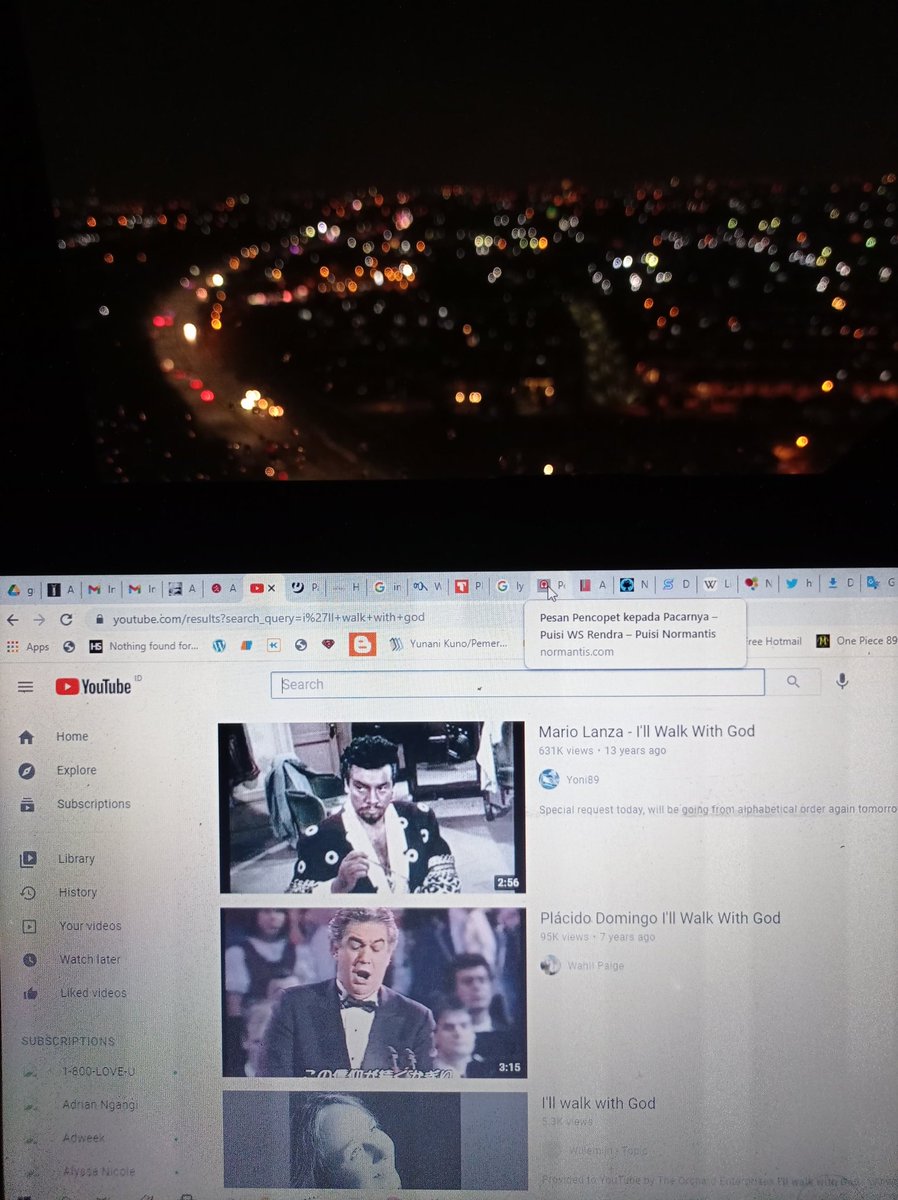Click the History clock-arrow icon
Image resolution: width=898 pixels, height=1200 pixels.
28,893
